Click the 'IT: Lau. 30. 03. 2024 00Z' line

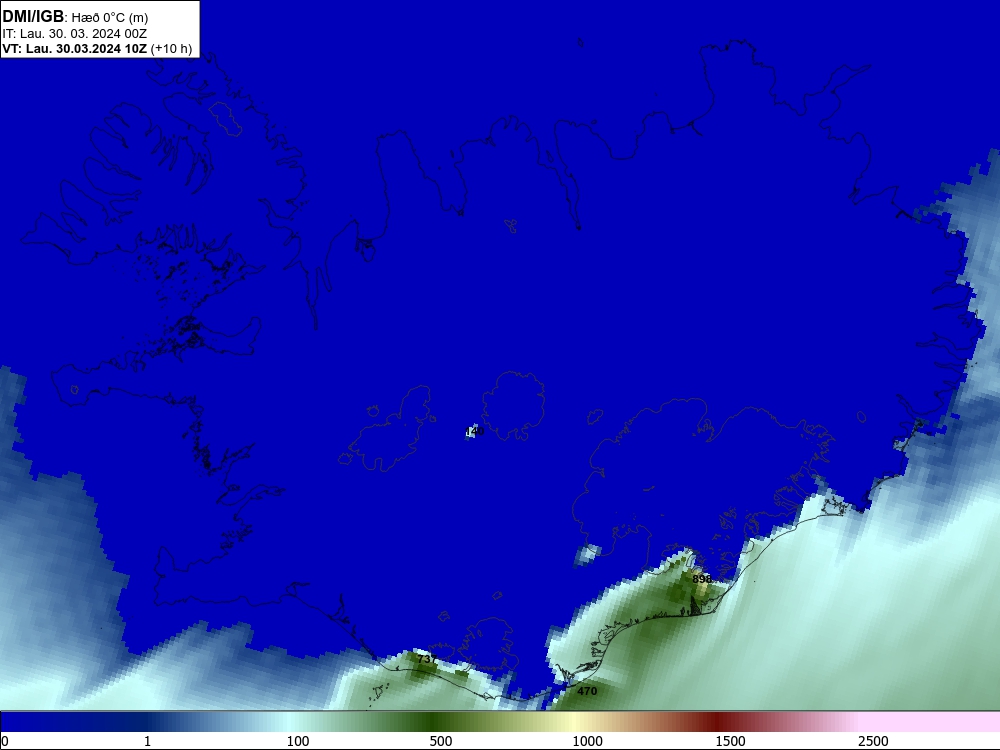tap(75, 34)
